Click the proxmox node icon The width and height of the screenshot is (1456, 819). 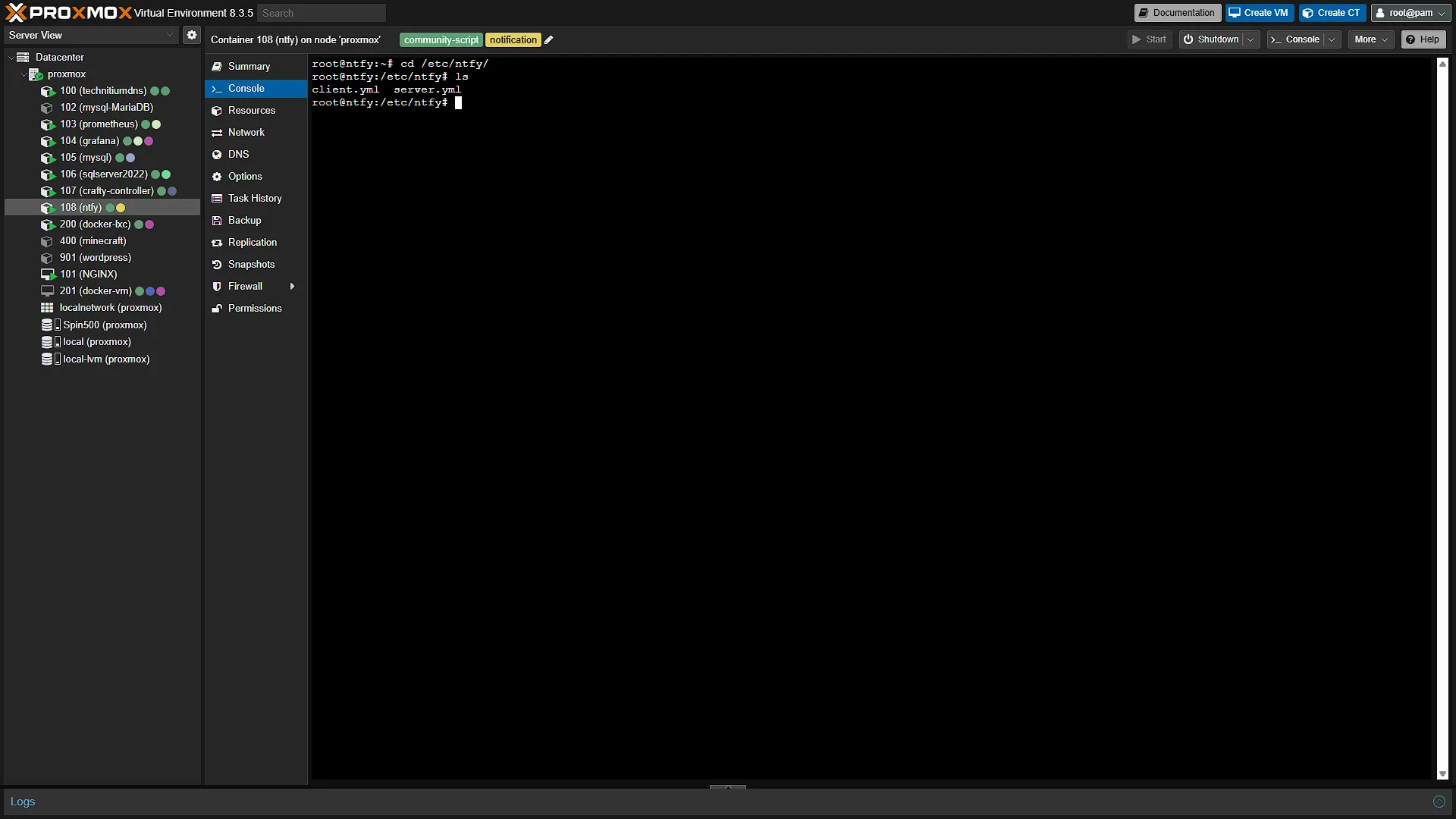point(35,74)
